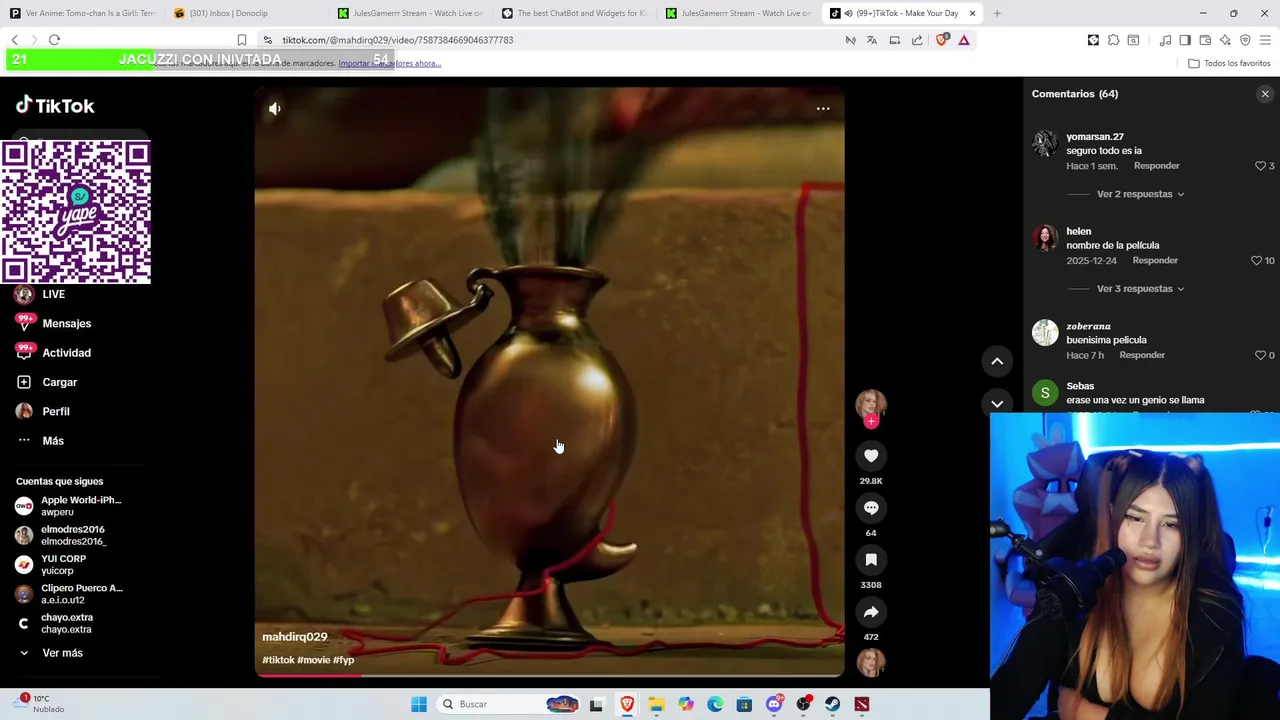Open helen's profile avatar
The width and height of the screenshot is (1280, 720).
click(1045, 238)
